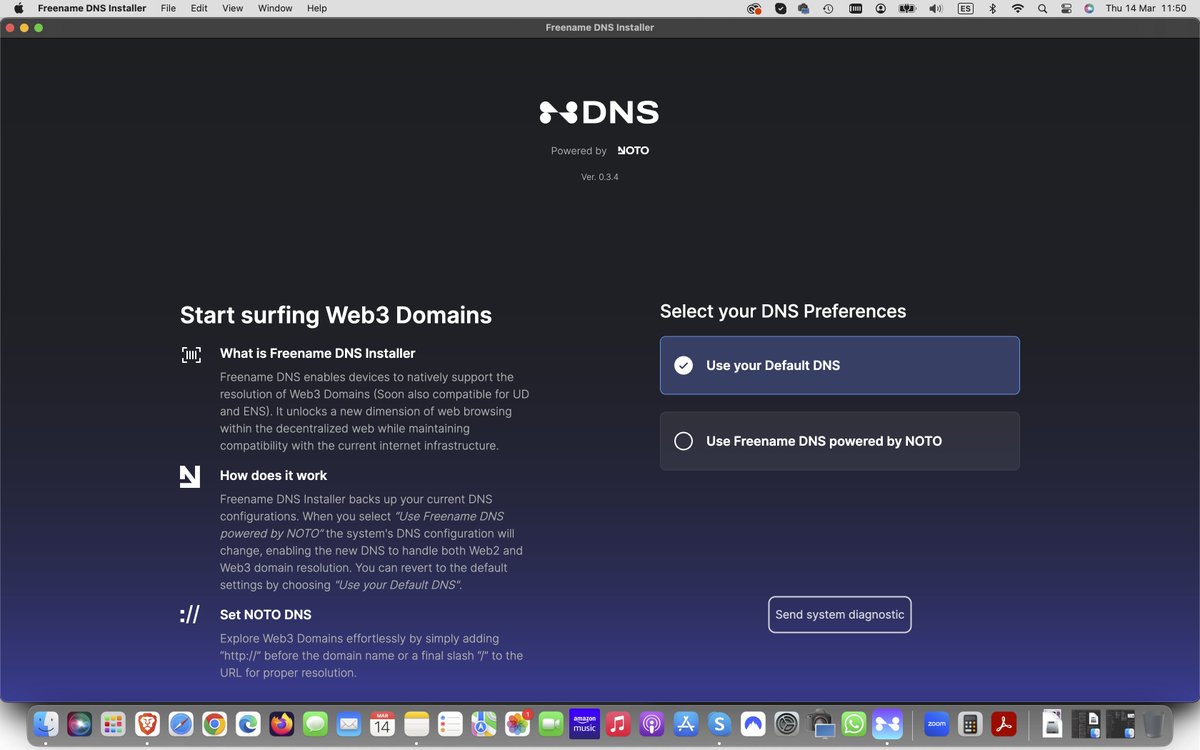Open Adobe Acrobat from the Dock
Screen dimensions: 1200x750
pos(1003,723)
